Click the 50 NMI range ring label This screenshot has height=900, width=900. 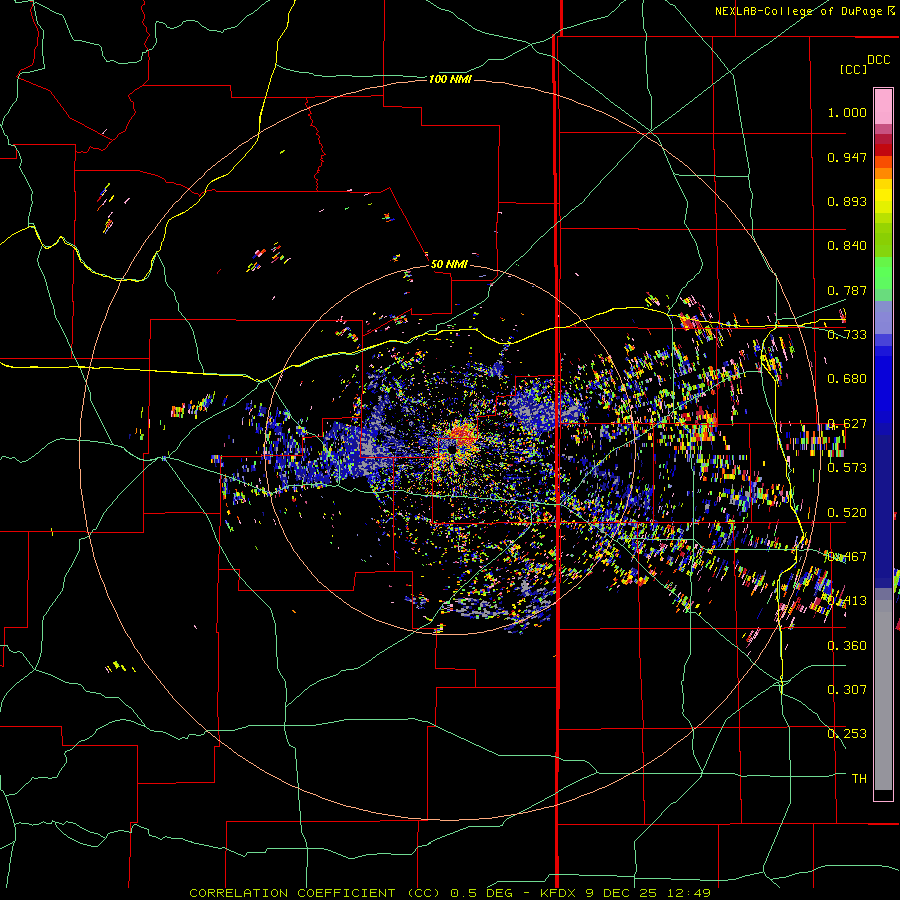449,264
